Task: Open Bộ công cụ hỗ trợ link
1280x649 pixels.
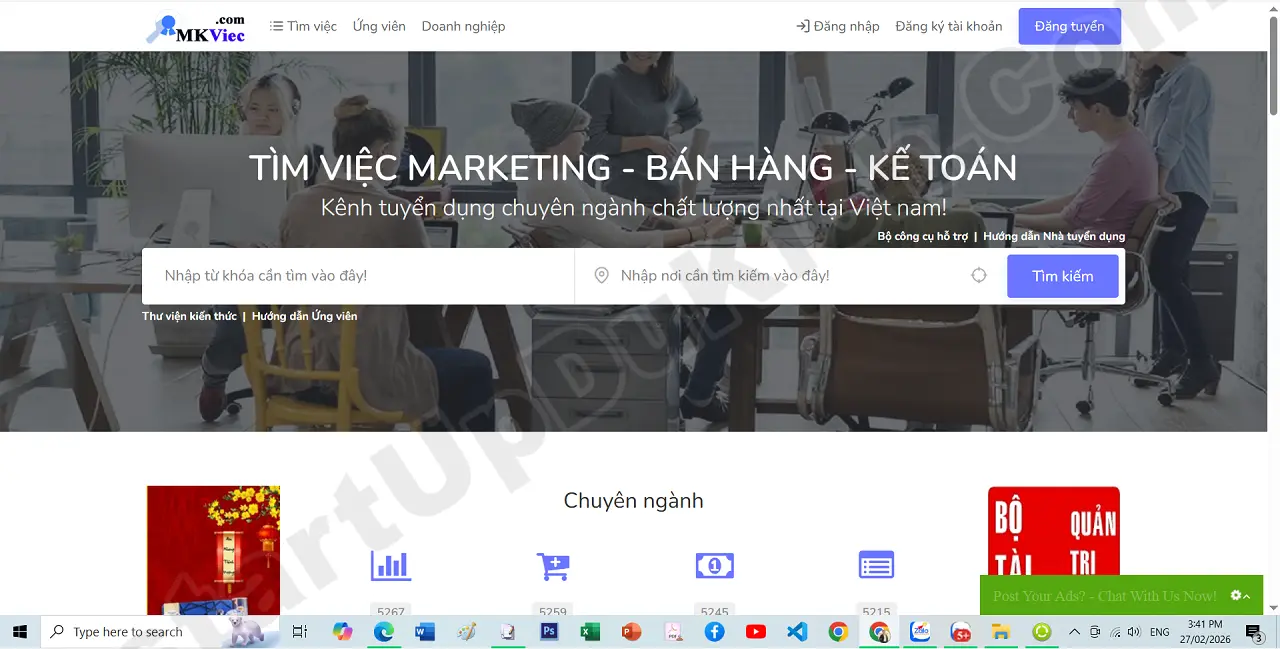Action: coord(922,237)
